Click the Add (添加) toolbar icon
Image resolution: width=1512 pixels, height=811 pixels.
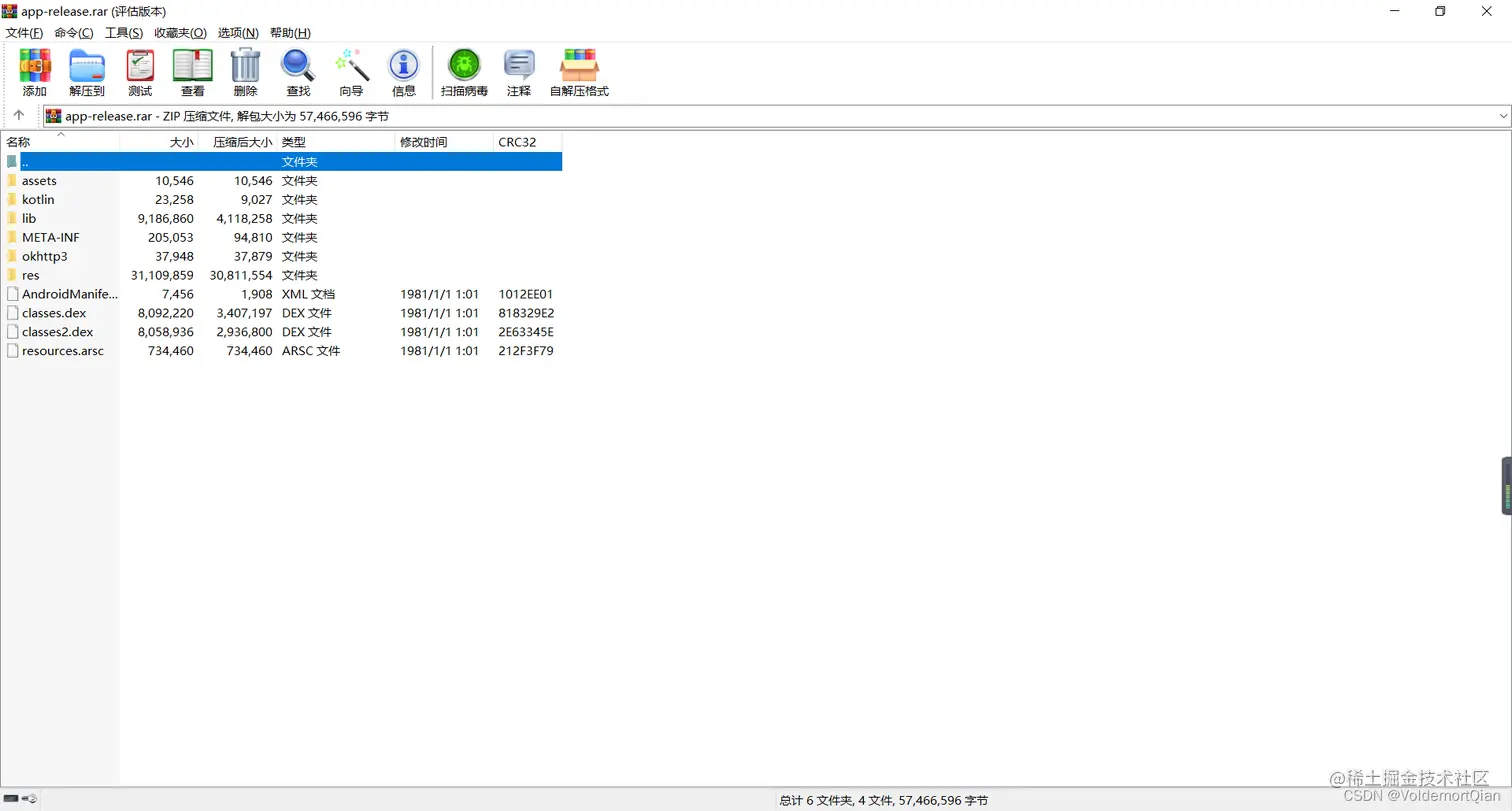(x=35, y=66)
